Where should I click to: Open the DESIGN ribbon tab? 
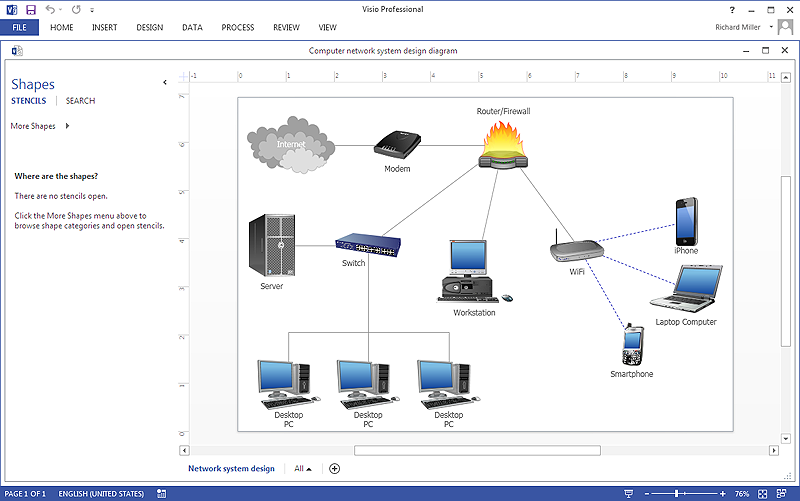point(150,27)
